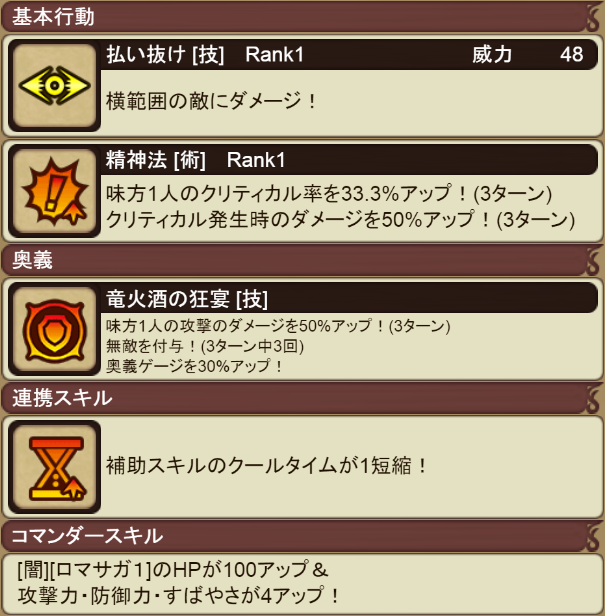Image resolution: width=605 pixels, height=616 pixels.
Task: Open the 連携スキル section header
Action: click(302, 398)
